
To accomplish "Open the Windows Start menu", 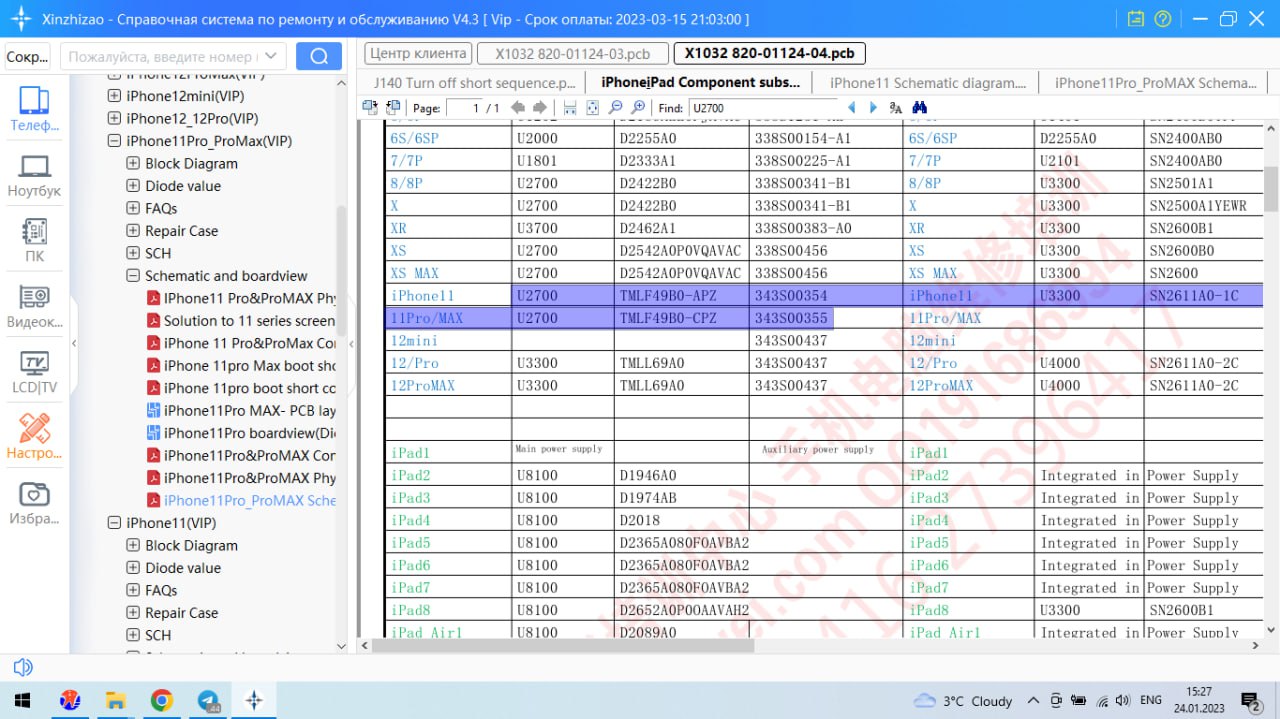I will tap(23, 700).
